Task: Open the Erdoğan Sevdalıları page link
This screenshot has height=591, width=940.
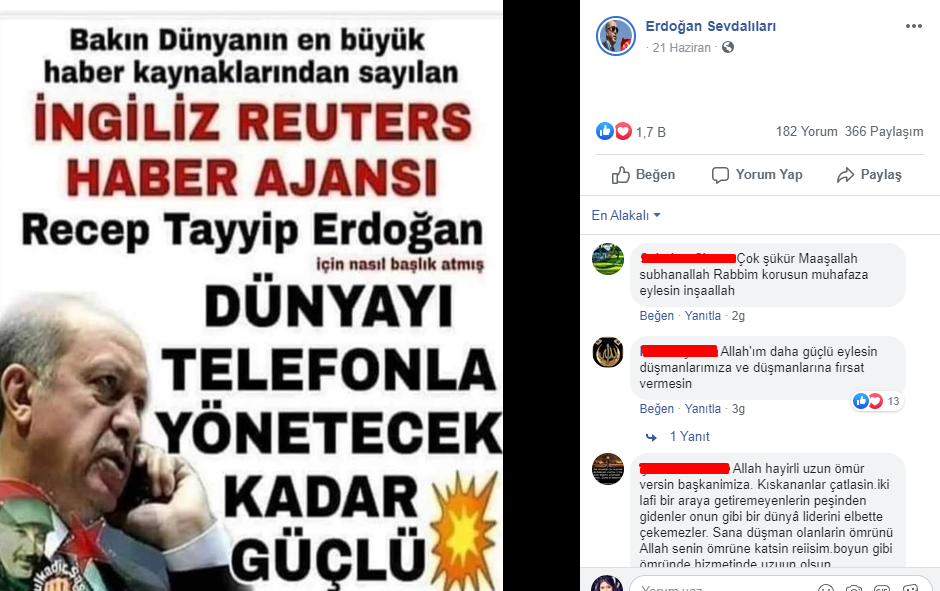Action: 710,26
